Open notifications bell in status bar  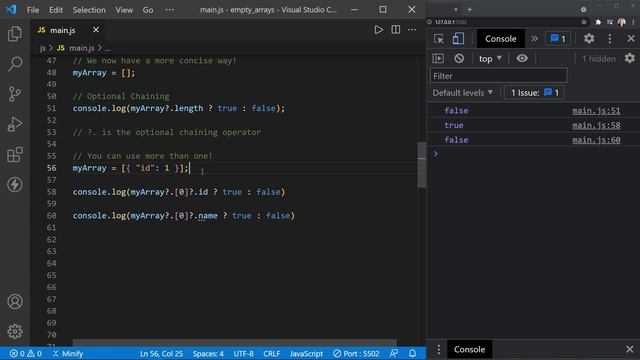point(412,353)
